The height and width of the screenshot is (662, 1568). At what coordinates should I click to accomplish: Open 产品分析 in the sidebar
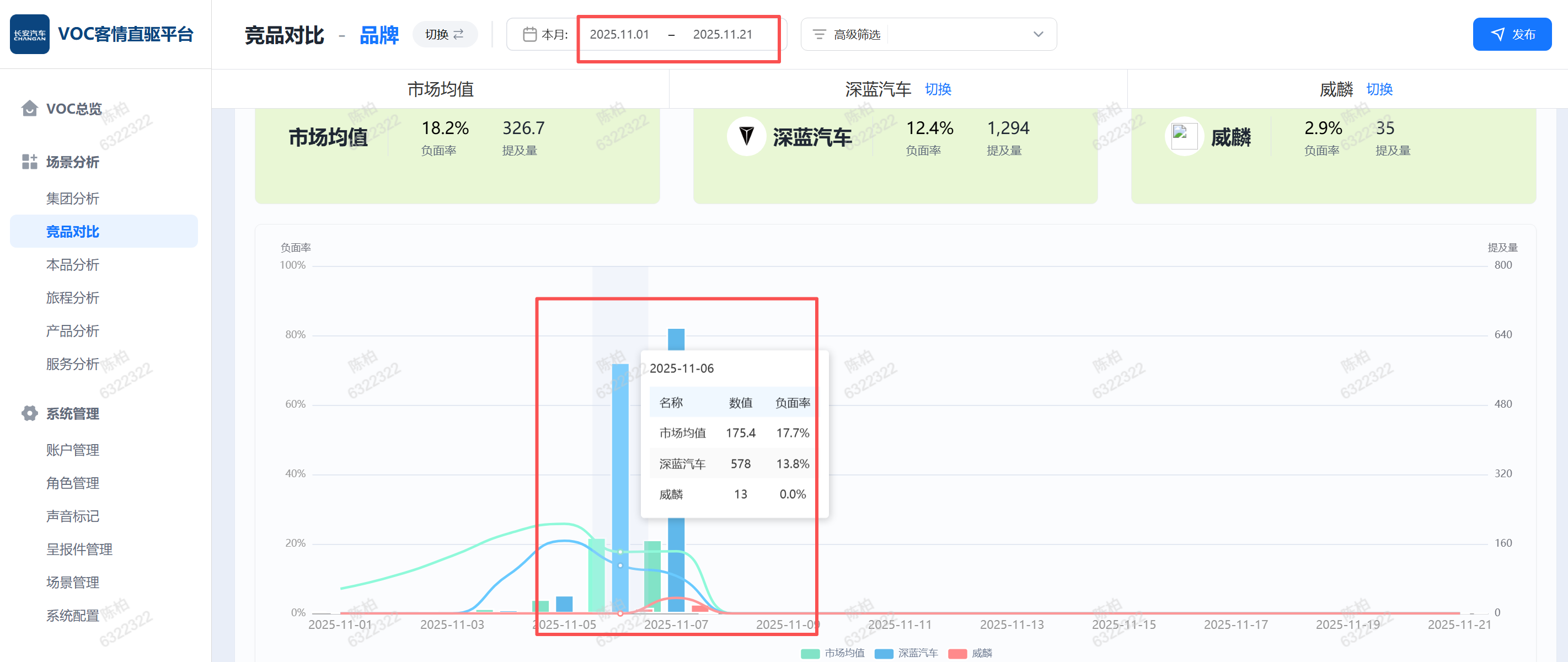click(x=72, y=330)
